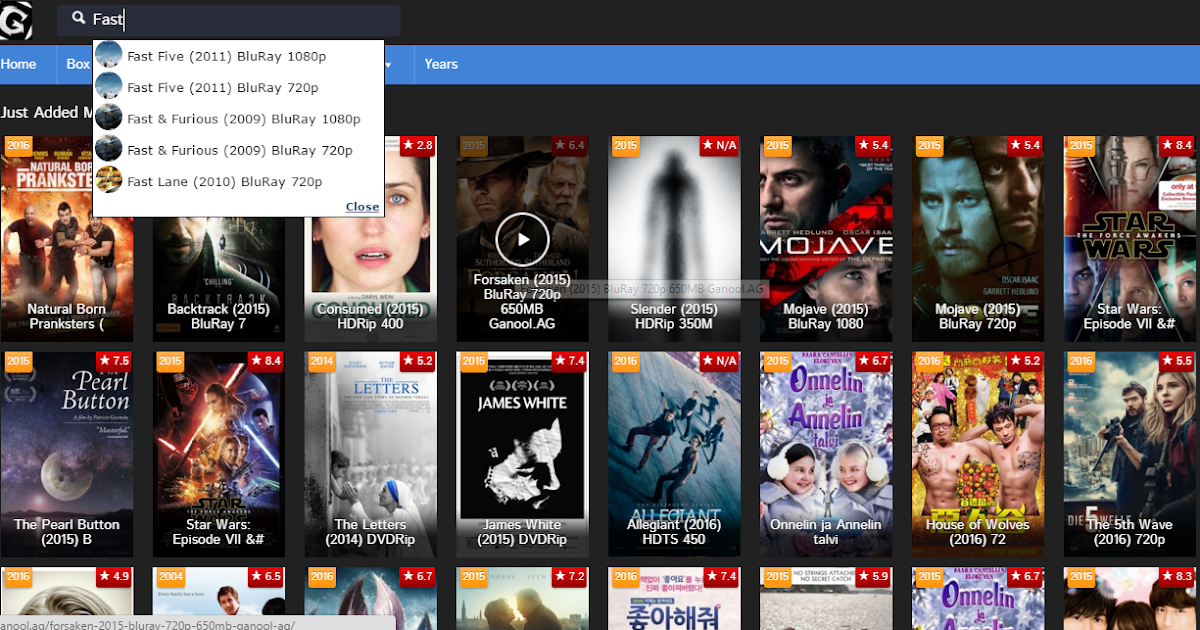Click the 8.3 star rating badge
This screenshot has width=1200, height=630.
click(x=1177, y=577)
